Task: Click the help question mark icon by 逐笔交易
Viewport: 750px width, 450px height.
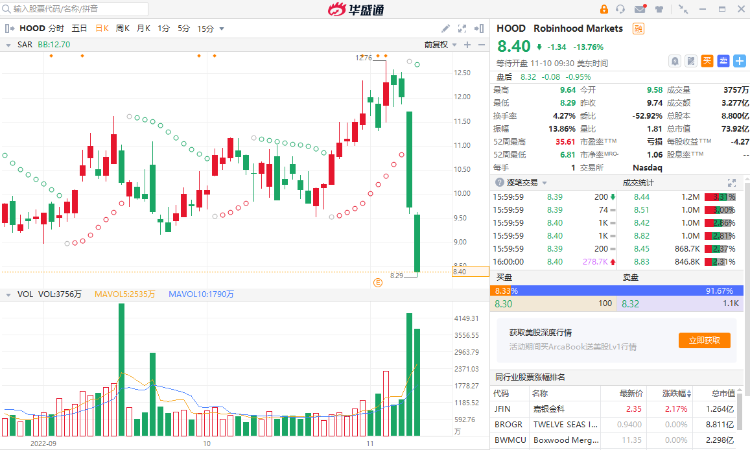Action: 499,183
